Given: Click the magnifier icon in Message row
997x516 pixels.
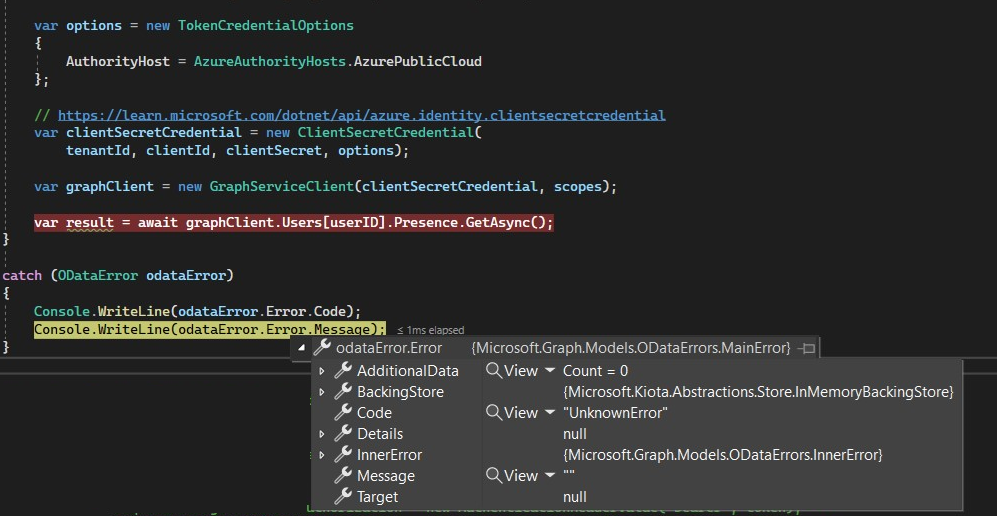Looking at the screenshot, I should click(494, 475).
